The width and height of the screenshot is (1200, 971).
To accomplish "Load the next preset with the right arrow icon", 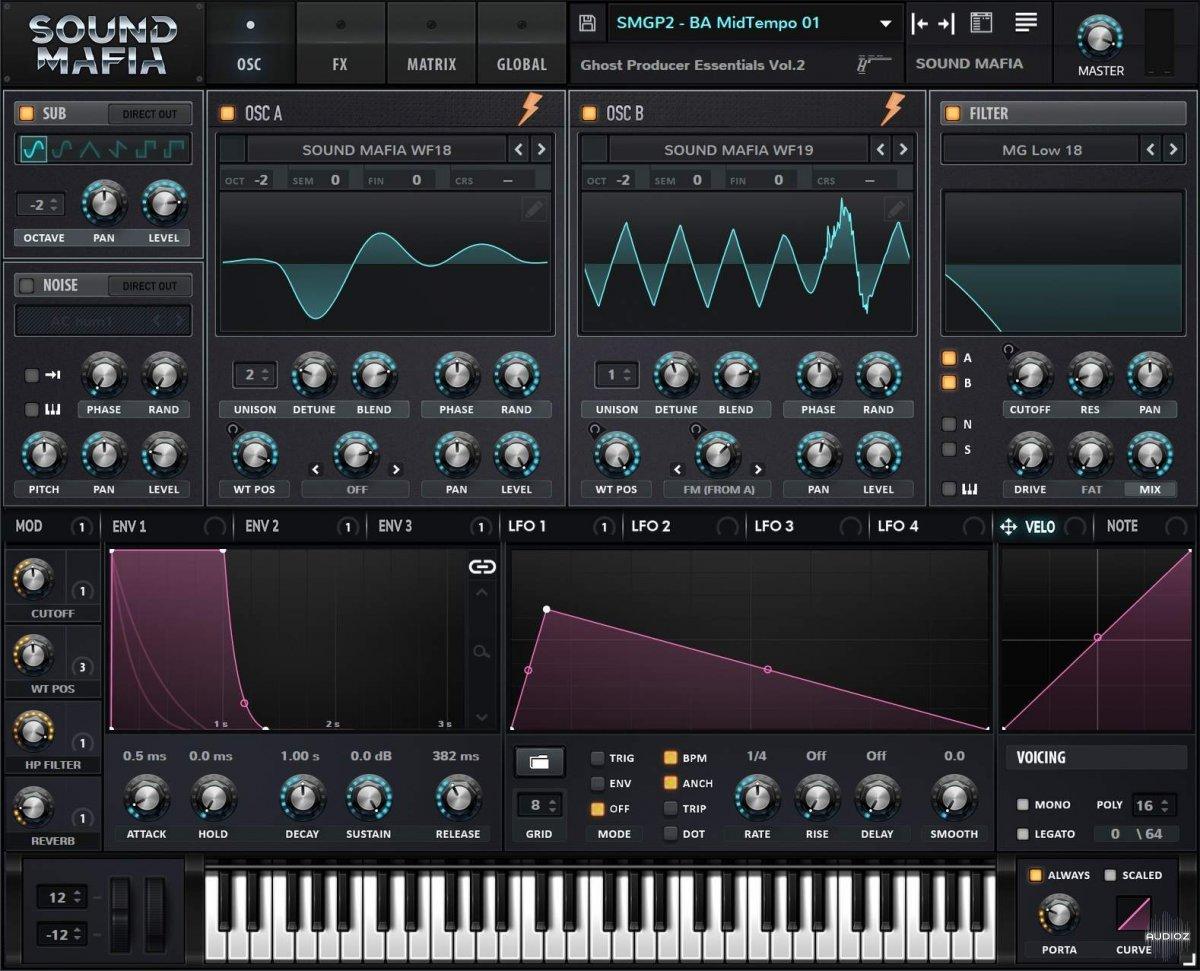I will pyautogui.click(x=946, y=23).
